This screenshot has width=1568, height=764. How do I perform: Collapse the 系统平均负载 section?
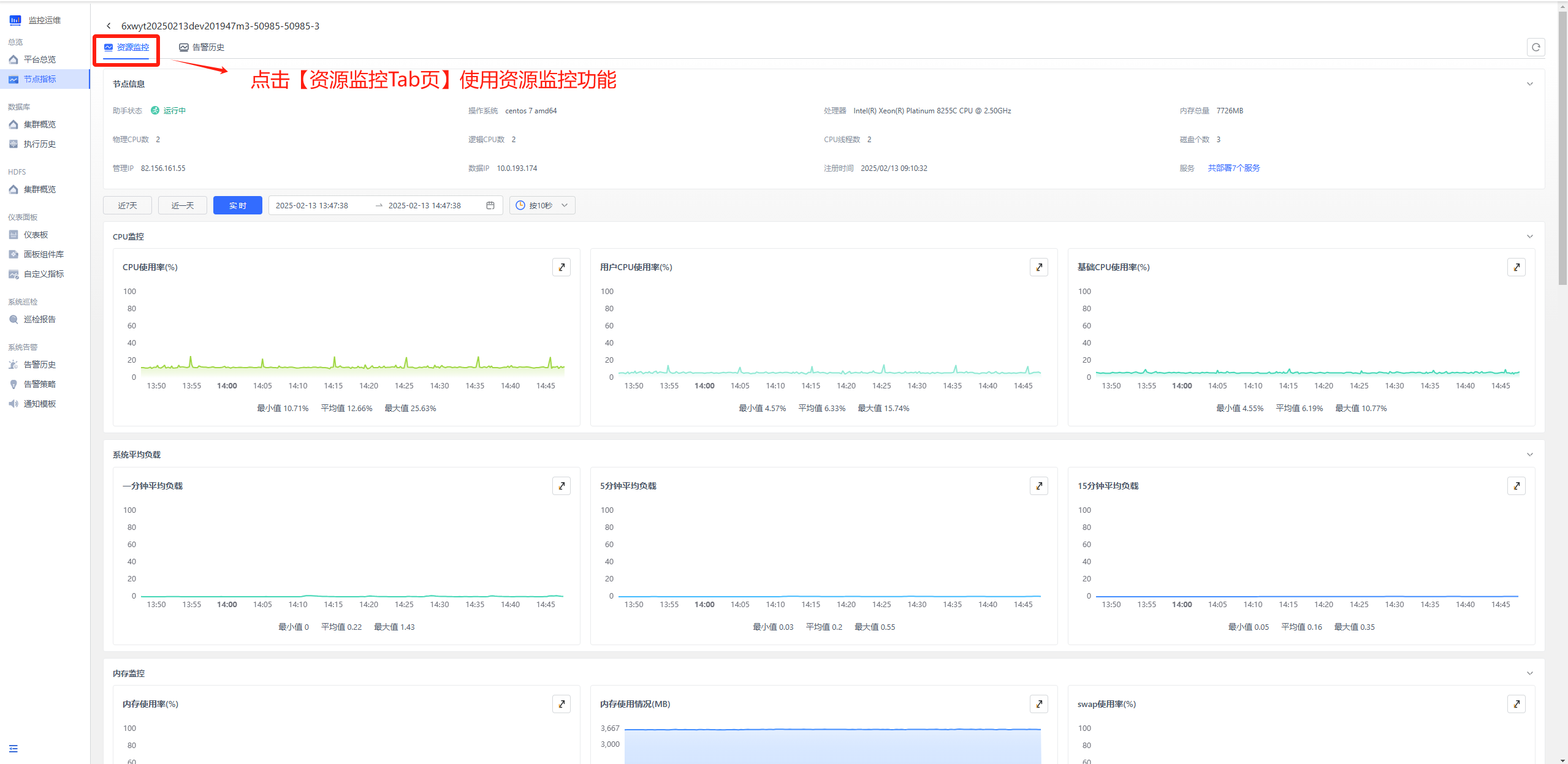point(1529,455)
